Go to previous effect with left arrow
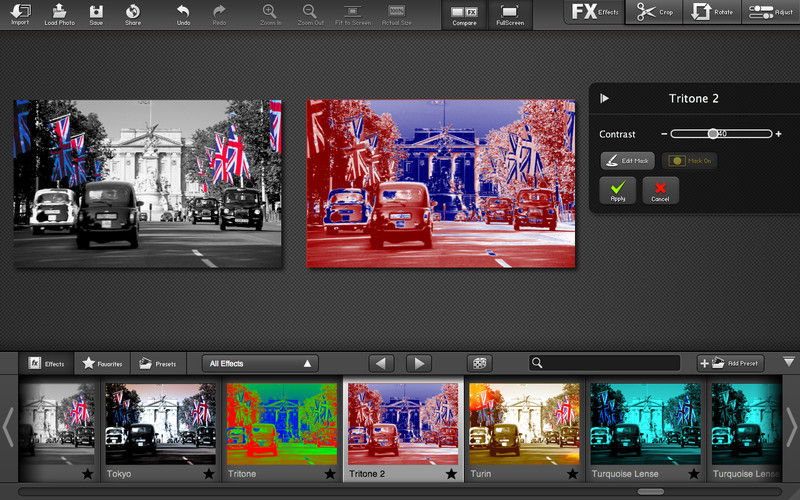The image size is (800, 500). click(x=381, y=363)
